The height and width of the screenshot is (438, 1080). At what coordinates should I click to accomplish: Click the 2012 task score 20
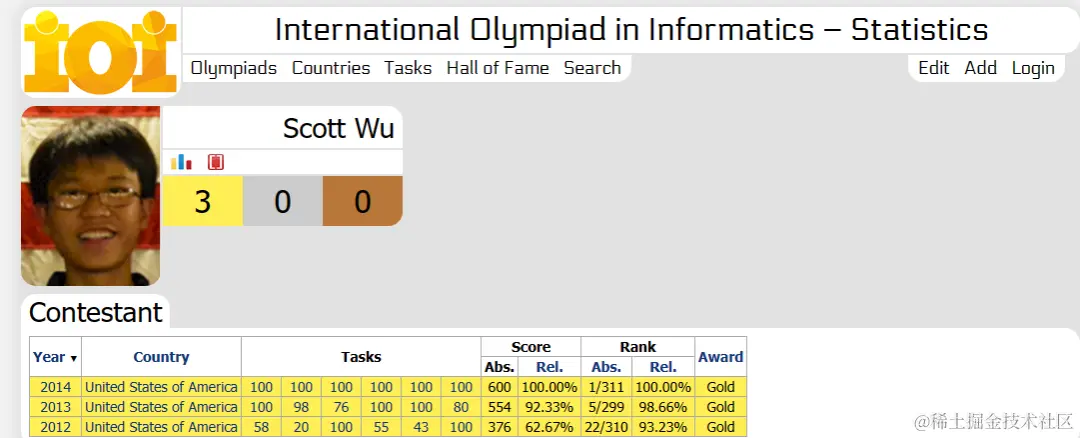[301, 427]
